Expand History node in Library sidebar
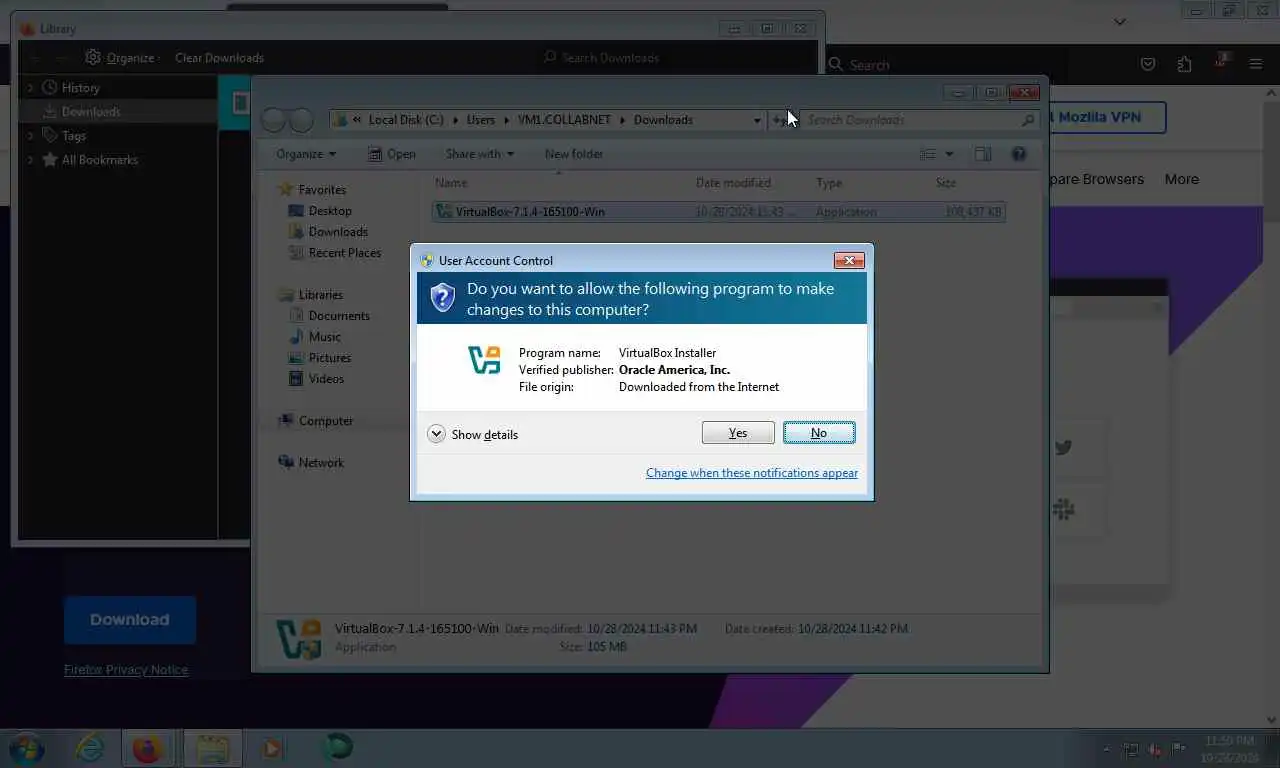This screenshot has width=1280, height=768. click(30, 88)
